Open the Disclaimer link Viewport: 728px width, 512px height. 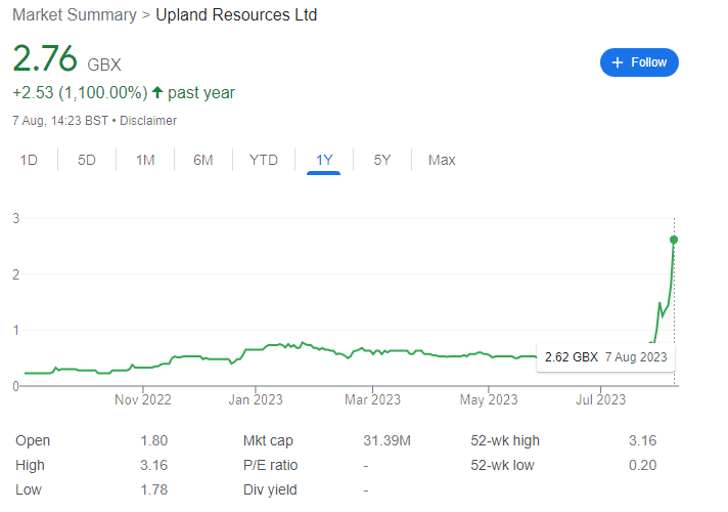tap(148, 121)
